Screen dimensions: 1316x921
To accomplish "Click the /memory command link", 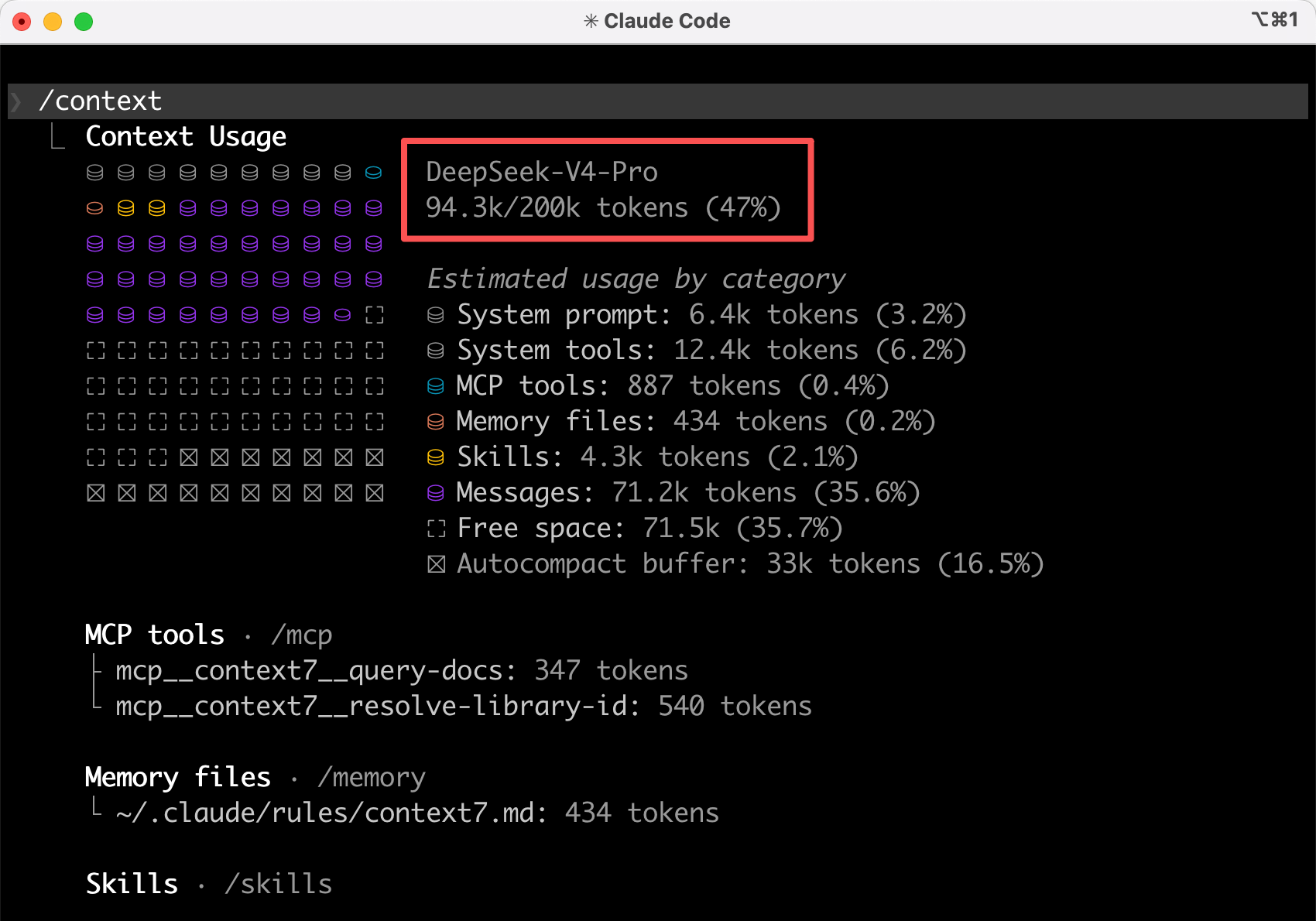I will point(371,778).
